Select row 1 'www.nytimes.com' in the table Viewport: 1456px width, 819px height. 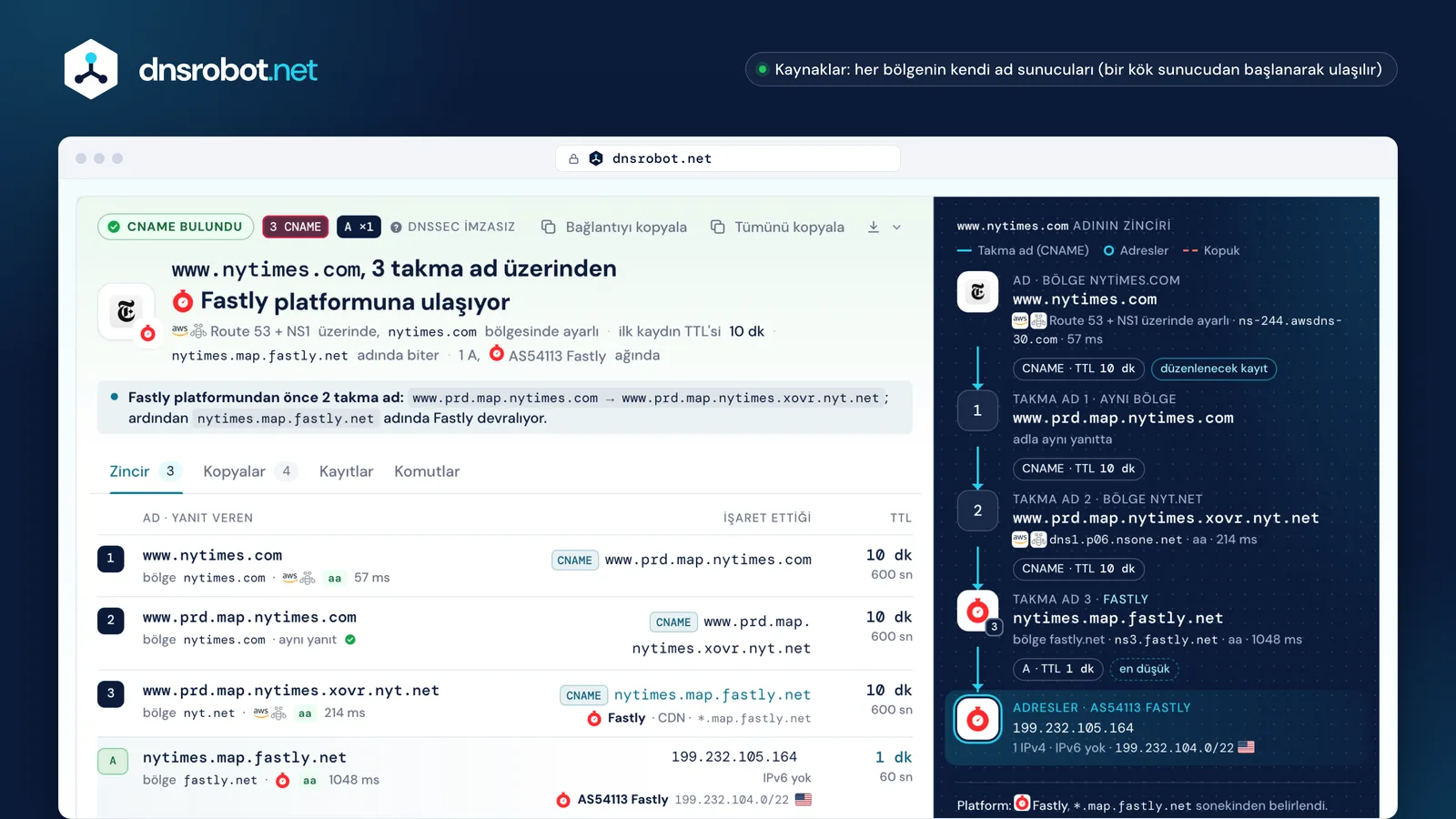point(507,565)
